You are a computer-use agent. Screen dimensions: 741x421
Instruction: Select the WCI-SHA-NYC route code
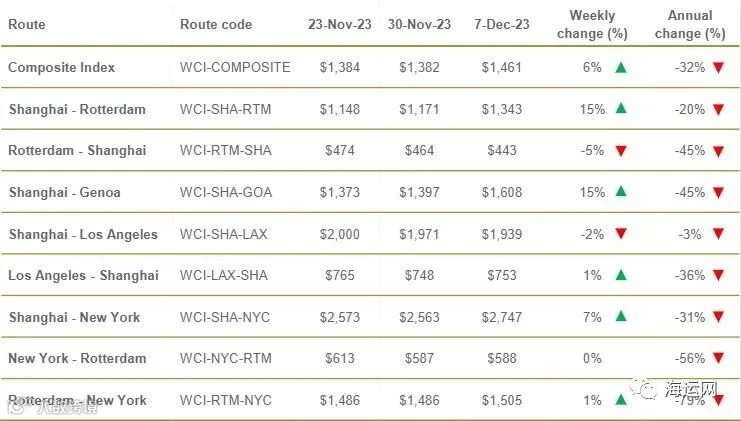point(225,317)
